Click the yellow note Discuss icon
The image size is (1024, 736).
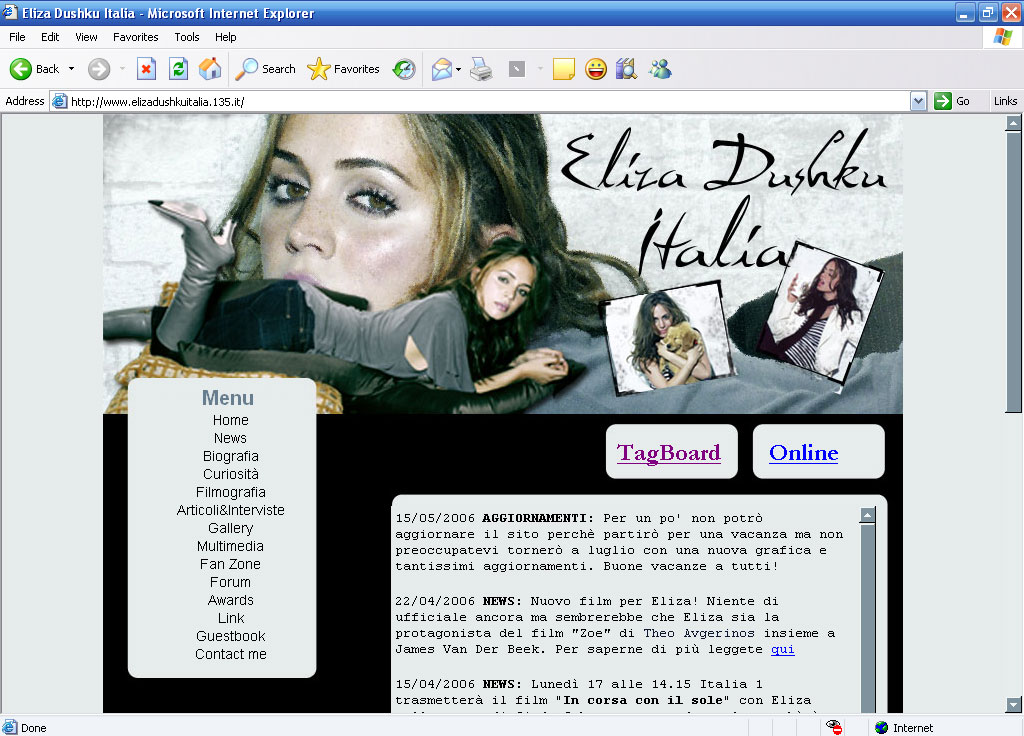point(564,69)
